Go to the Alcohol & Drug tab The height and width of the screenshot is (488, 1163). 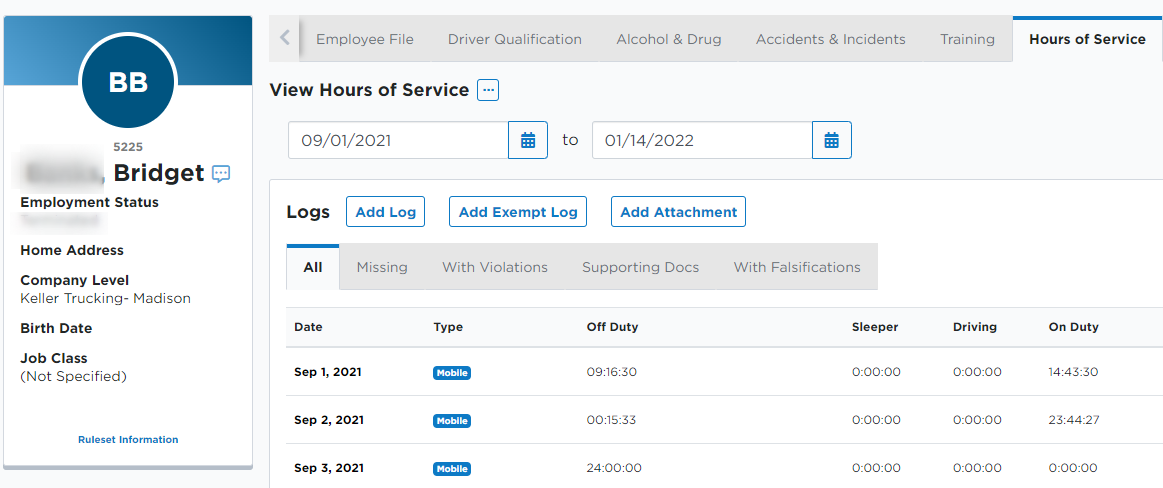[x=669, y=39]
